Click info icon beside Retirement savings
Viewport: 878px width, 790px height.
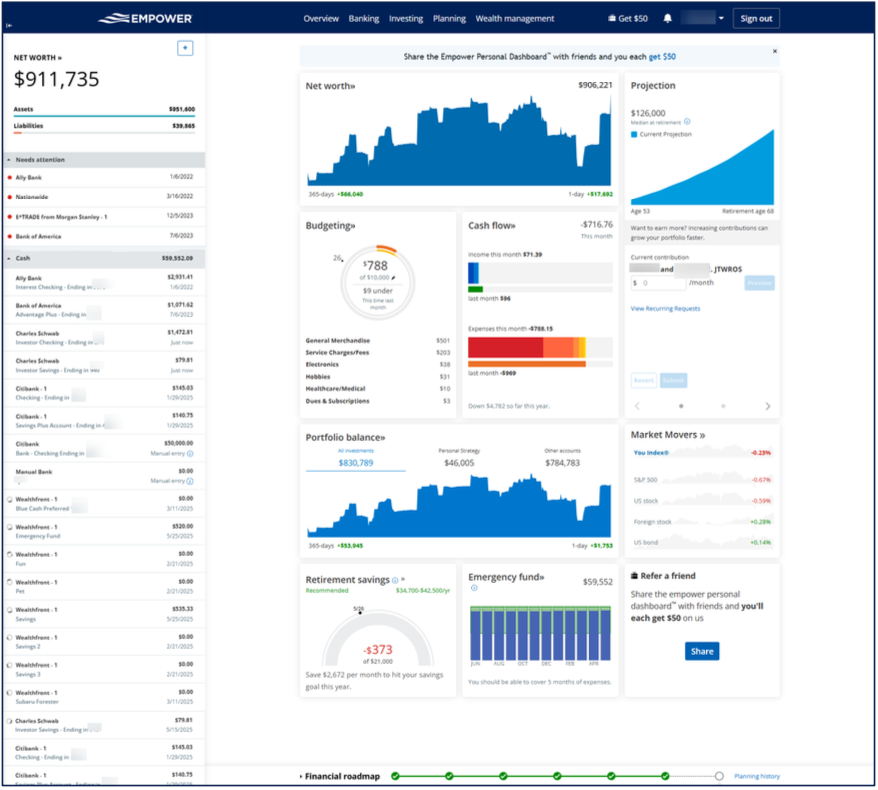pyautogui.click(x=395, y=581)
